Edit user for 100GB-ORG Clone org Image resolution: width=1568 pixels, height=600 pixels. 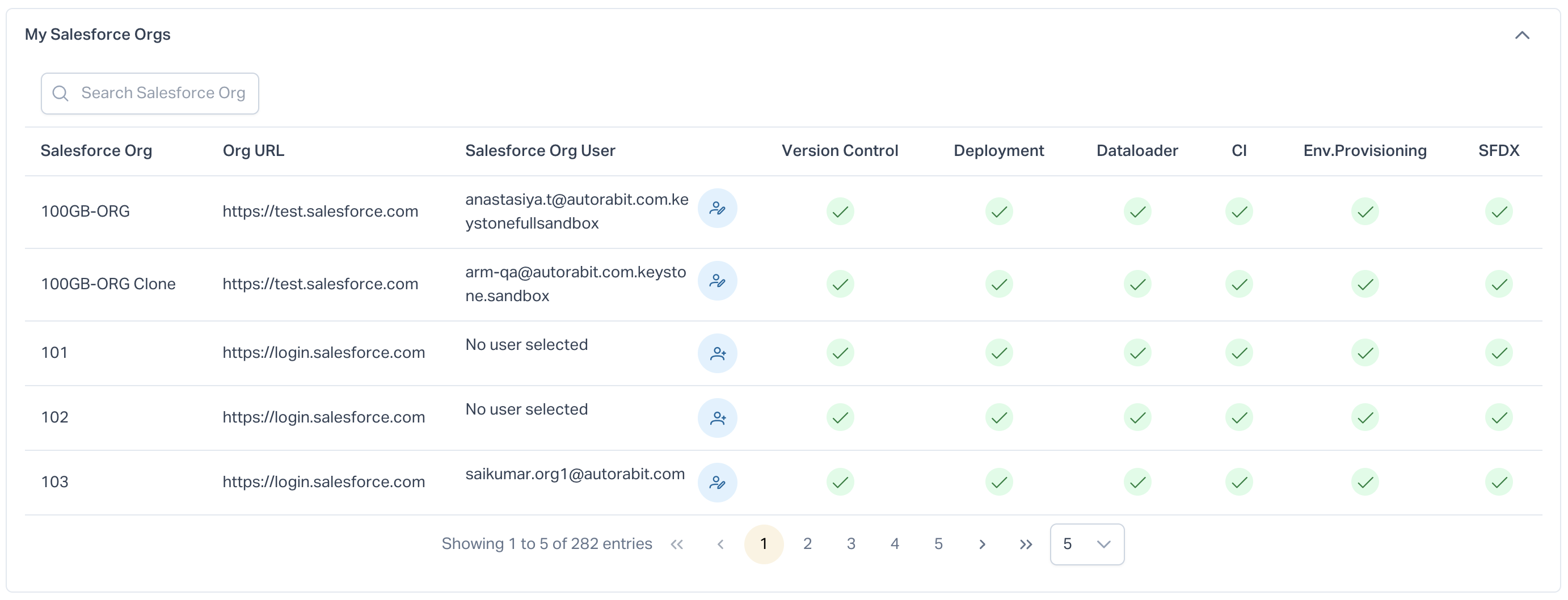point(716,281)
